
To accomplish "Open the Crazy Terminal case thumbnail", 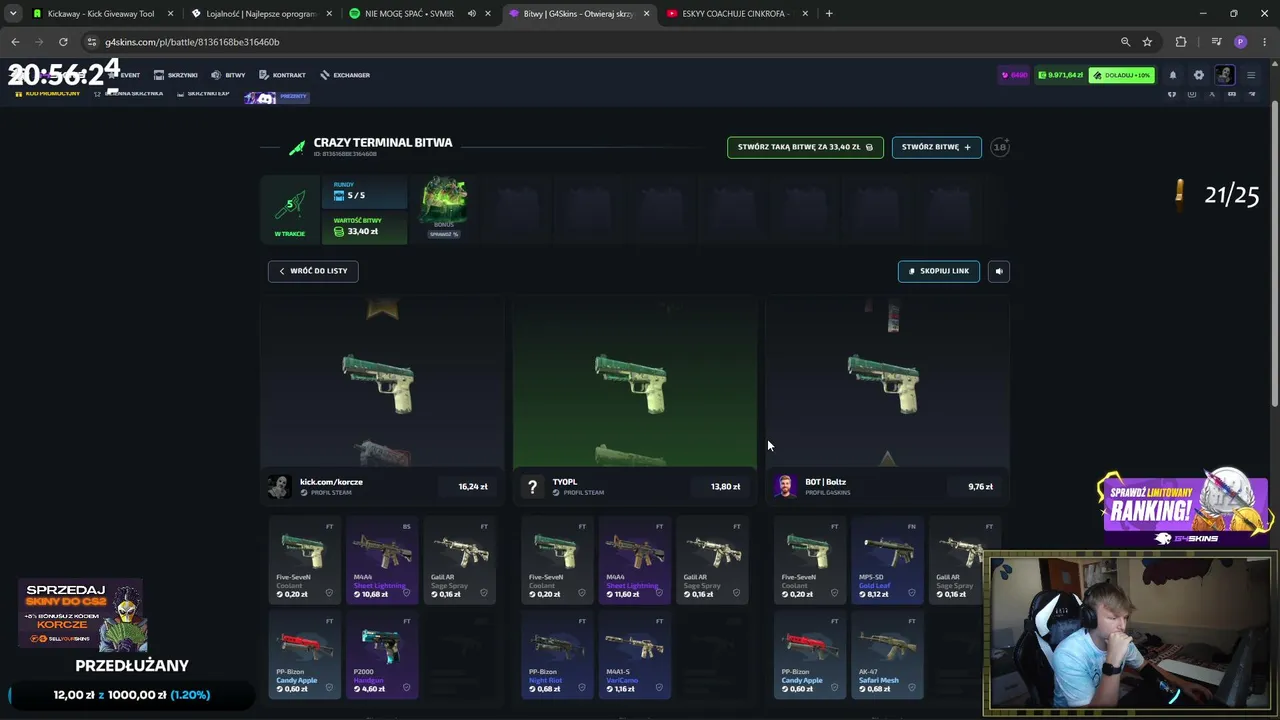I will [x=444, y=201].
